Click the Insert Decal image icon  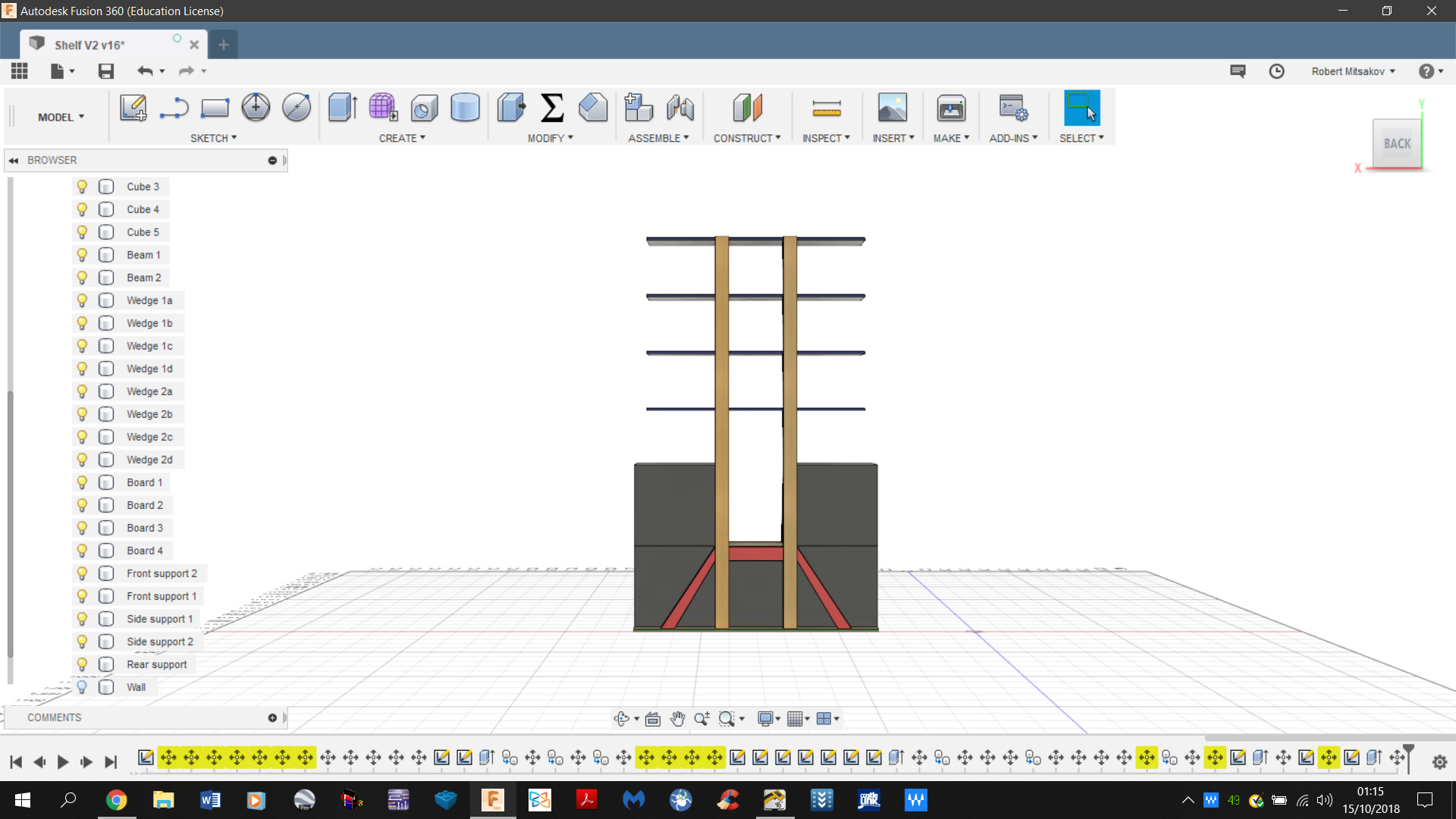[x=893, y=108]
